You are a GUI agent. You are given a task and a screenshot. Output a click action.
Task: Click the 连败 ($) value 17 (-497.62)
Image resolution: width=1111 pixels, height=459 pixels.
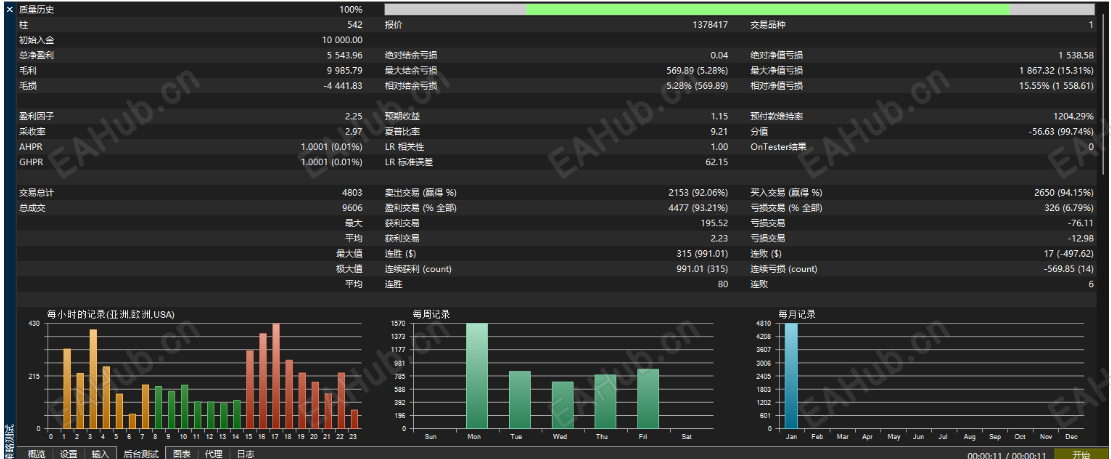pyautogui.click(x=1066, y=254)
